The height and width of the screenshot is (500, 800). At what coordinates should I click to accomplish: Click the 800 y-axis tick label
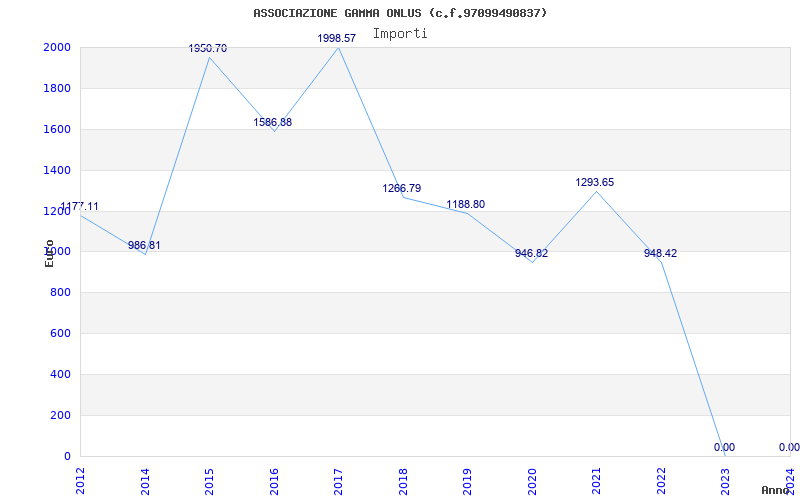coord(60,292)
